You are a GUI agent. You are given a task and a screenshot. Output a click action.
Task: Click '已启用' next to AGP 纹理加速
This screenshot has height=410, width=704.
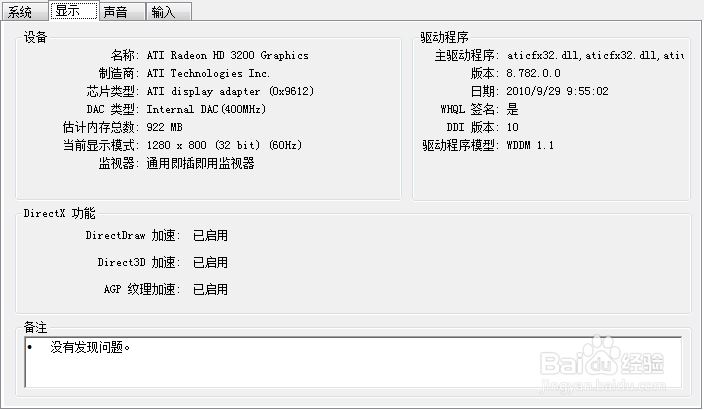tap(210, 289)
